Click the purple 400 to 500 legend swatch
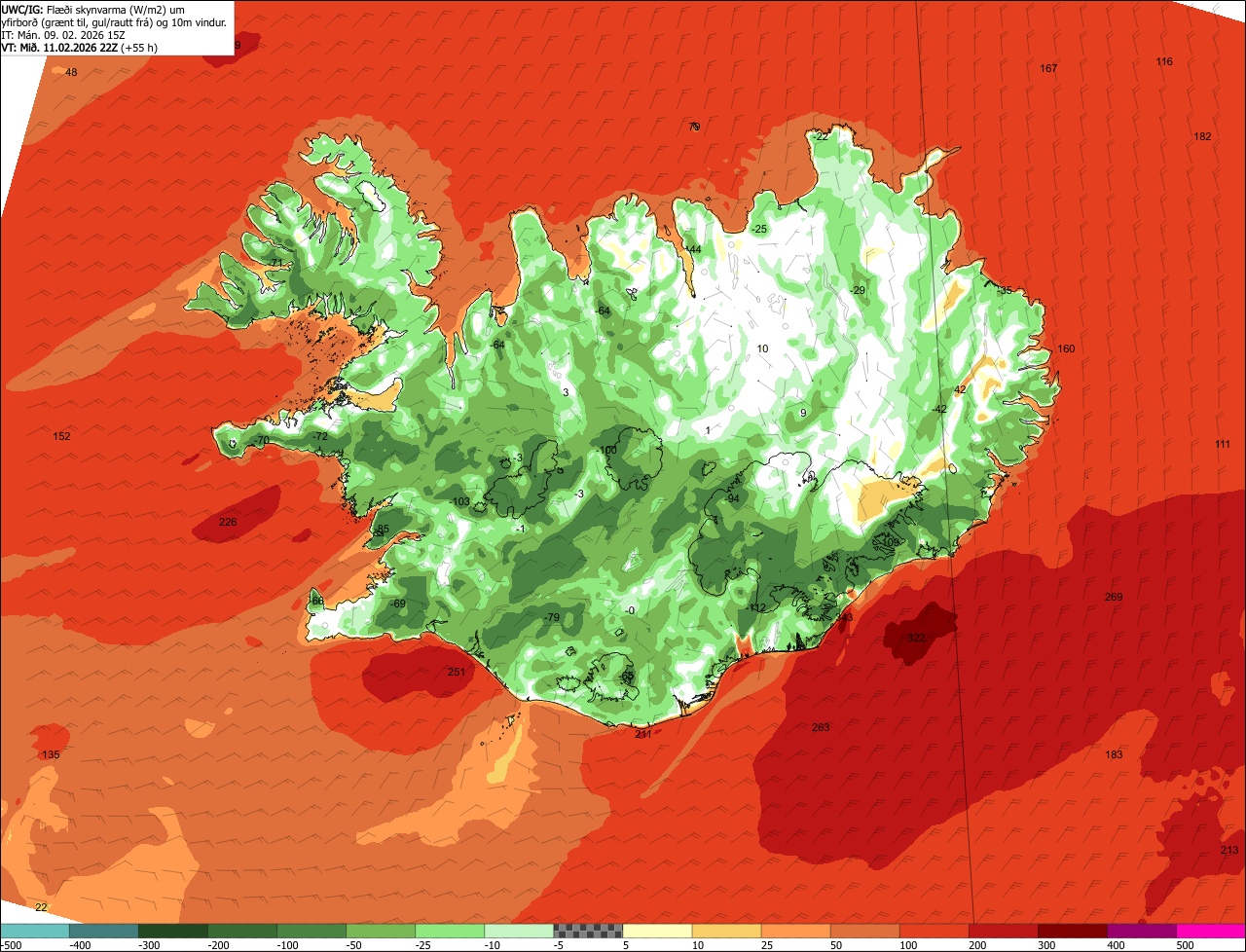This screenshot has height=952, width=1246. pyautogui.click(x=1141, y=931)
